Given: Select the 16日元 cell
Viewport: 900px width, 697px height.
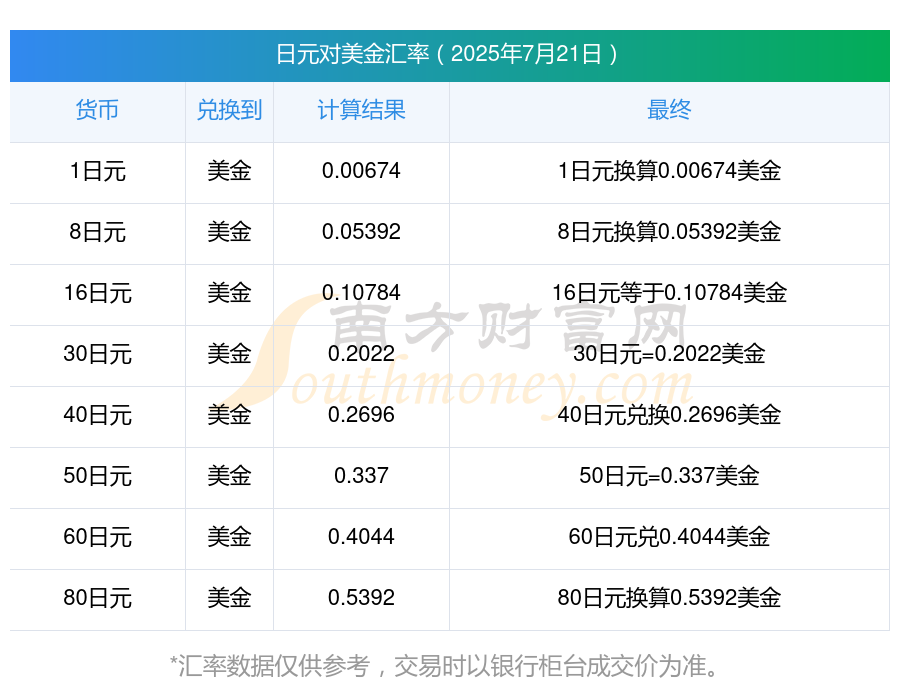Looking at the screenshot, I should [x=97, y=293].
